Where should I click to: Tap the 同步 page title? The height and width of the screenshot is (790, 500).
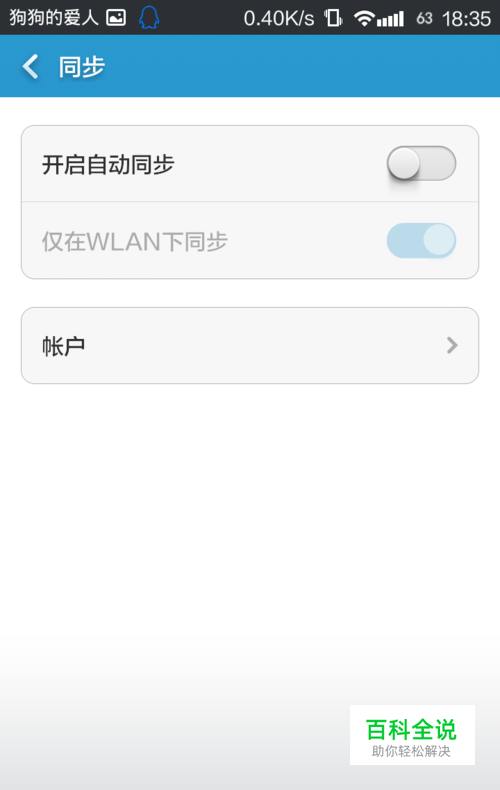(82, 67)
